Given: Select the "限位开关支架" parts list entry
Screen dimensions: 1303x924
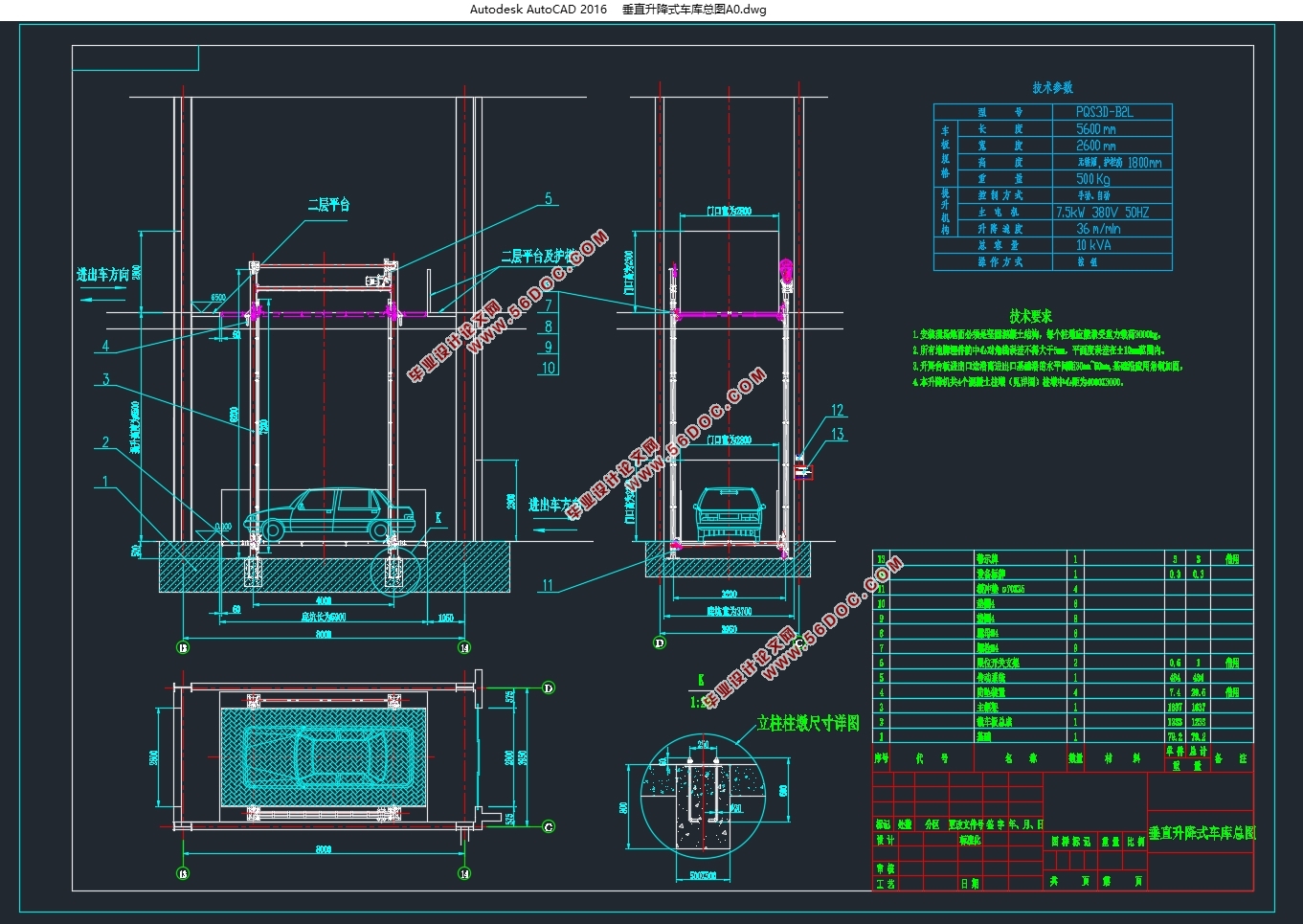Looking at the screenshot, I should point(998,663).
